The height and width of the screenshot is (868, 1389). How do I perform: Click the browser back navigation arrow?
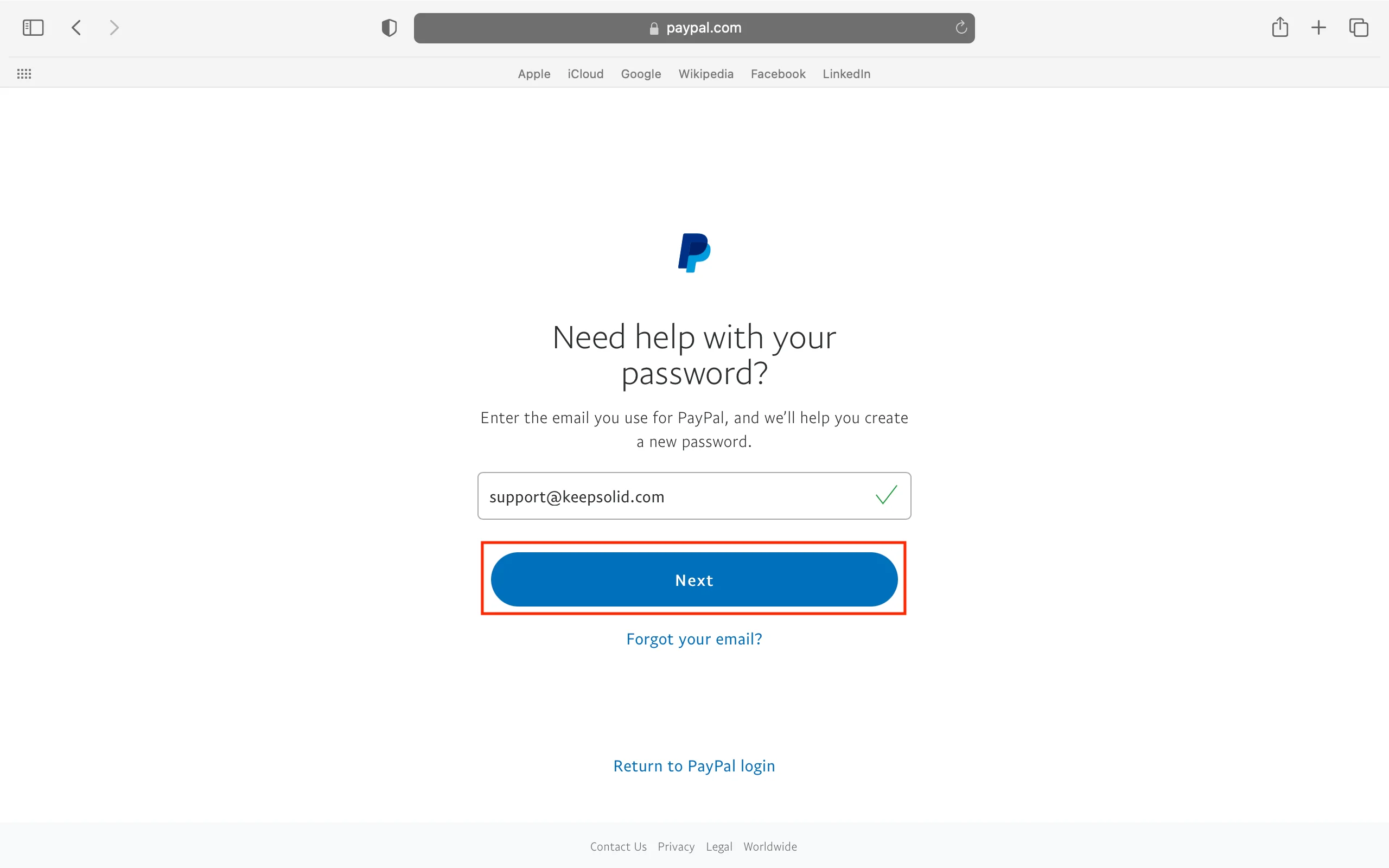click(76, 27)
